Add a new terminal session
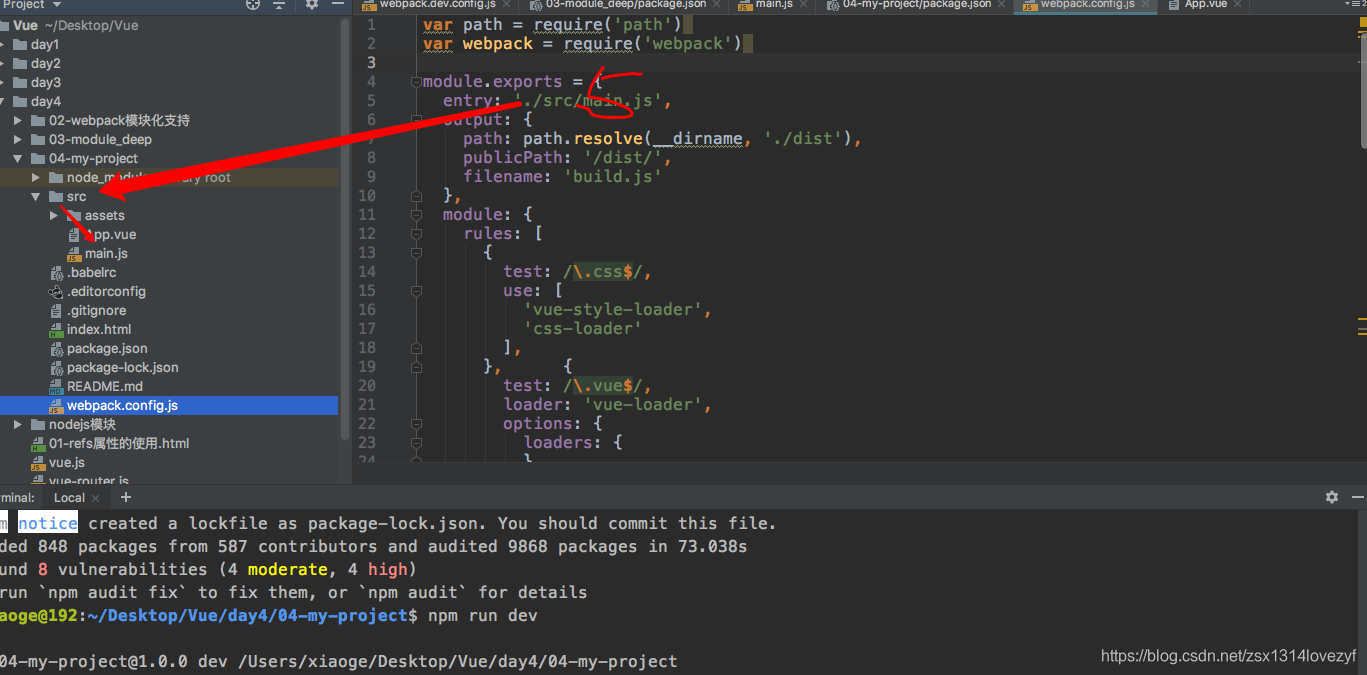Viewport: 1367px width, 675px height. tap(125, 497)
